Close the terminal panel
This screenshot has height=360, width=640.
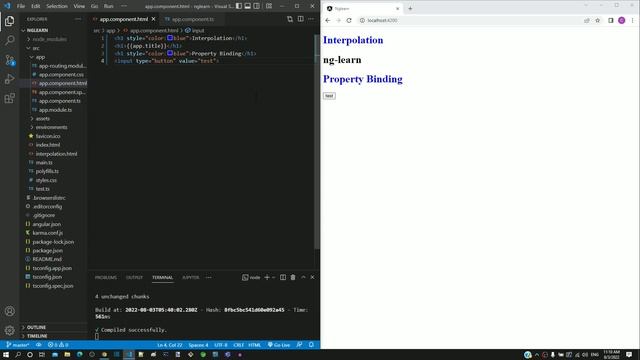[313, 277]
